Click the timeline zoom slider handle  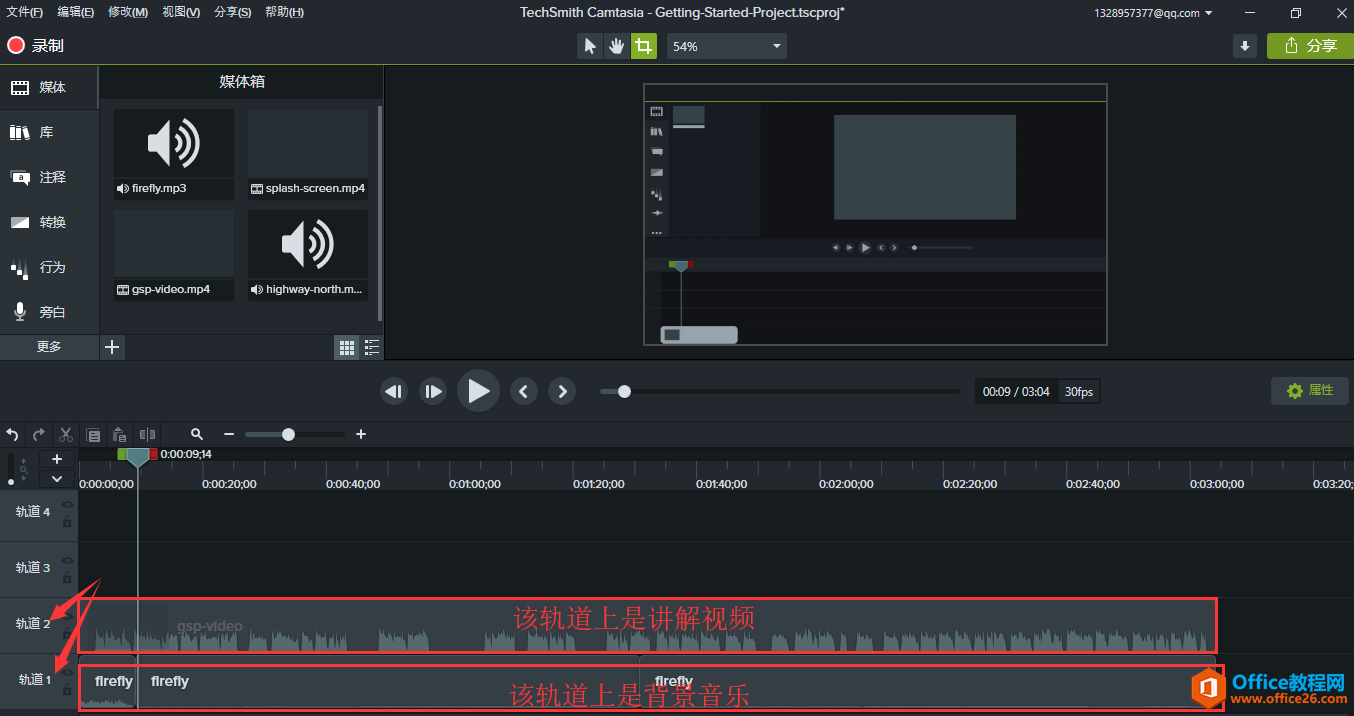point(288,434)
